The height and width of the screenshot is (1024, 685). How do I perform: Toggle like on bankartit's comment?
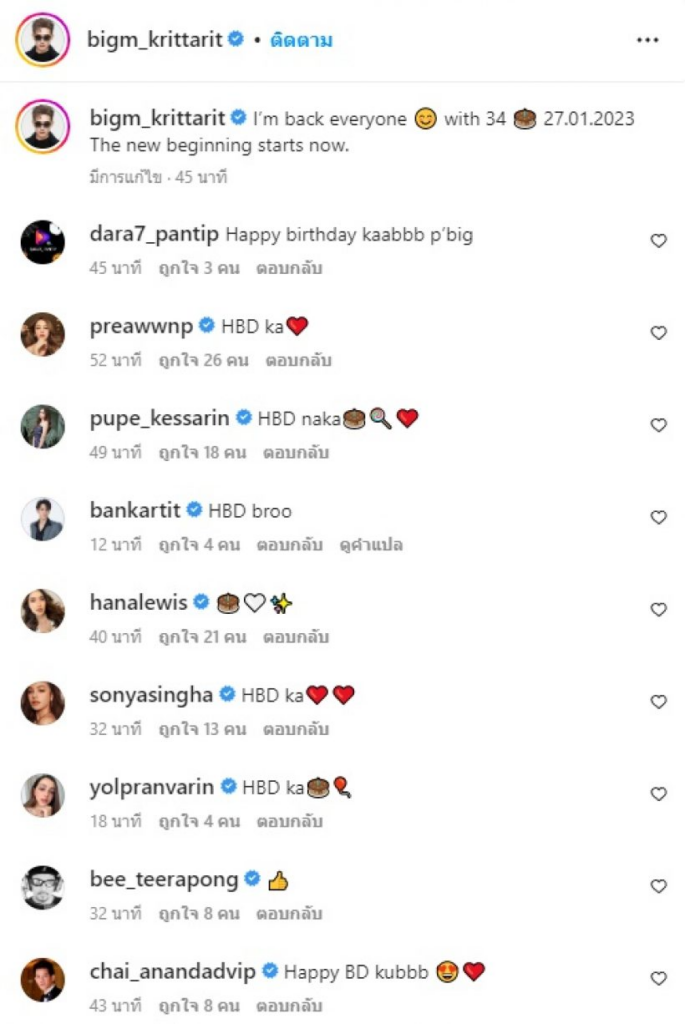click(x=658, y=517)
